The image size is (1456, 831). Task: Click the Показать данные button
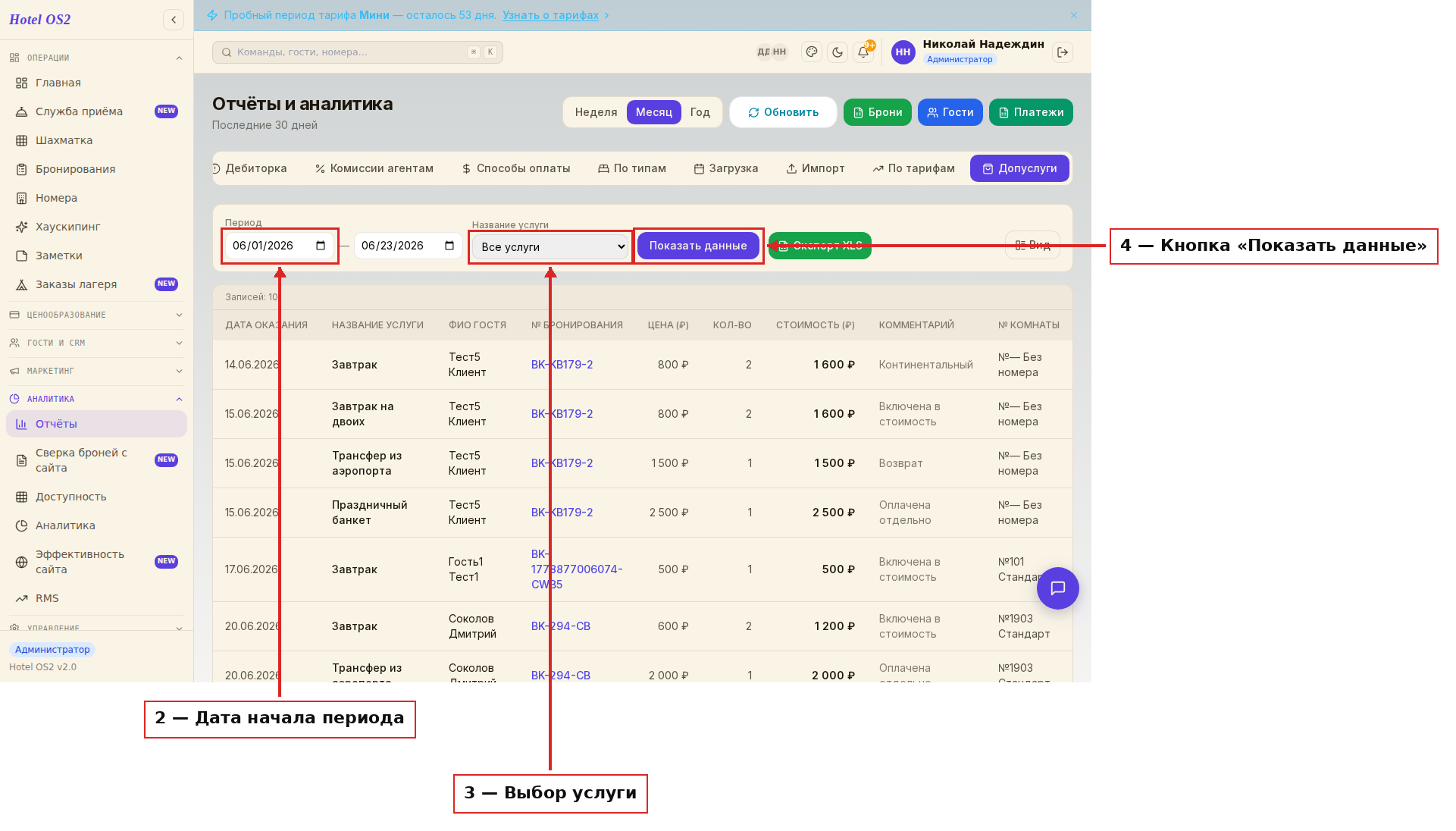click(x=698, y=246)
